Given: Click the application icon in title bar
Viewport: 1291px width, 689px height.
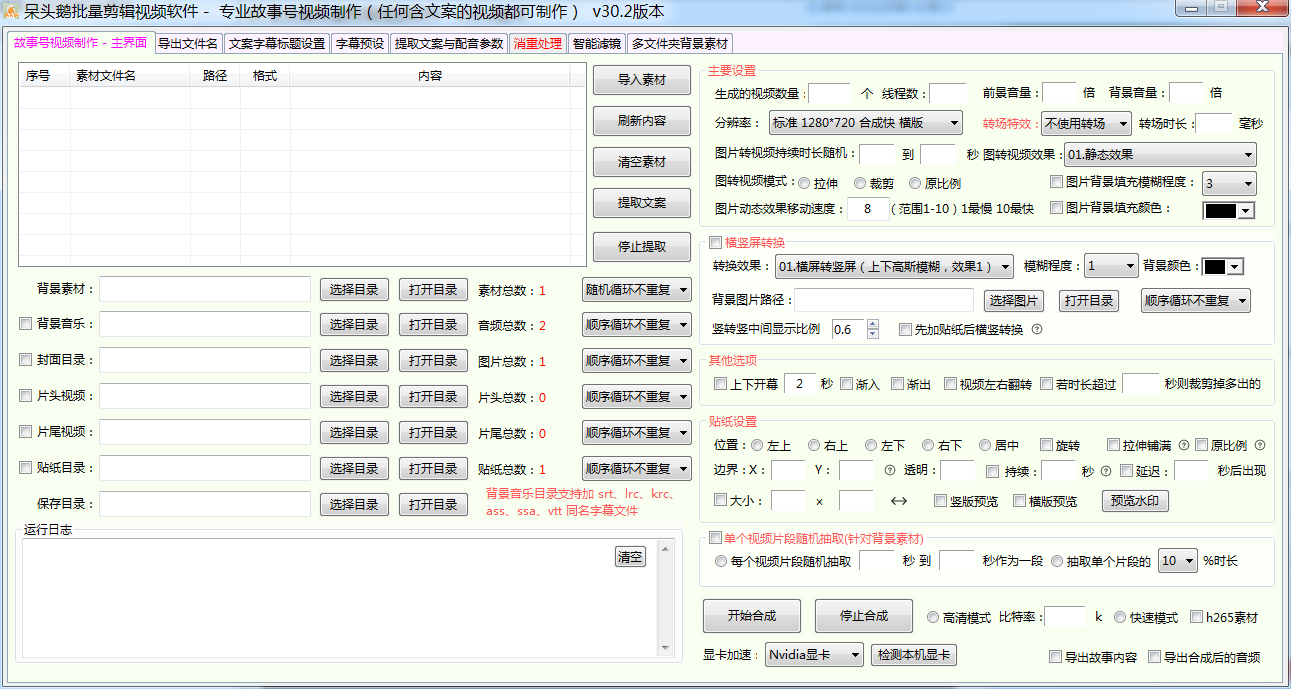Looking at the screenshot, I should coord(12,12).
